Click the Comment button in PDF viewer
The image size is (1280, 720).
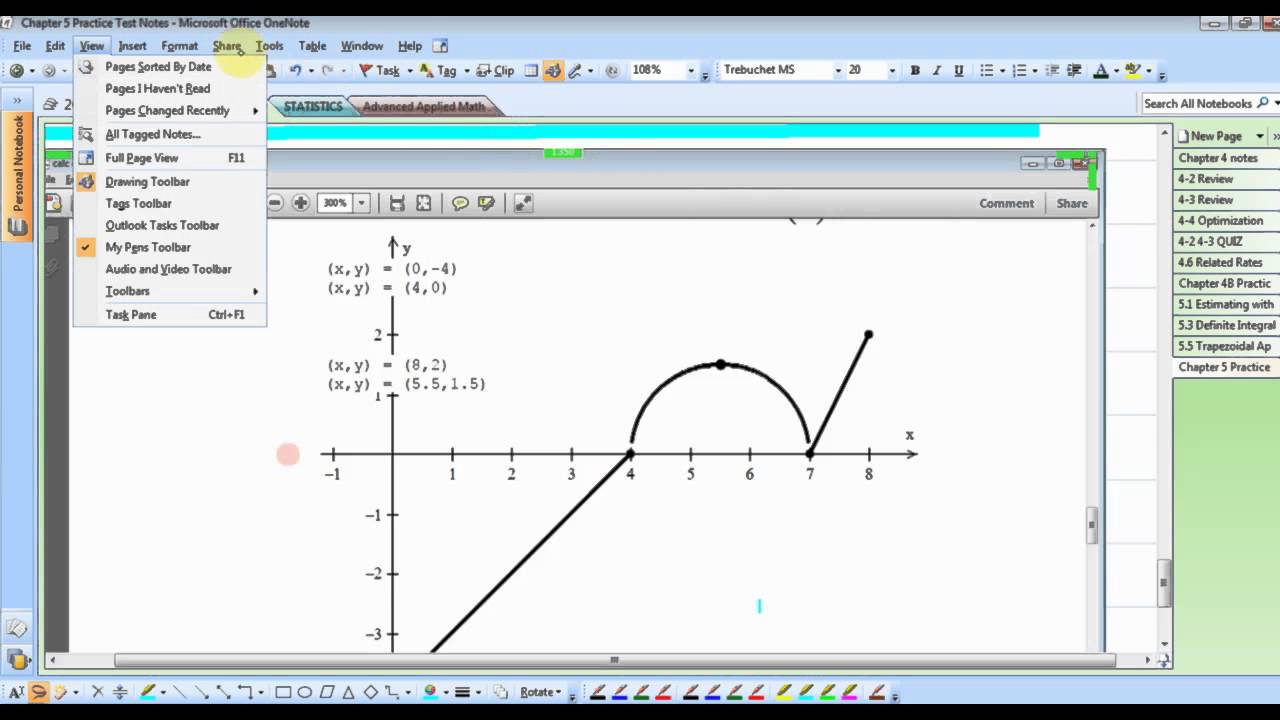[x=1007, y=203]
